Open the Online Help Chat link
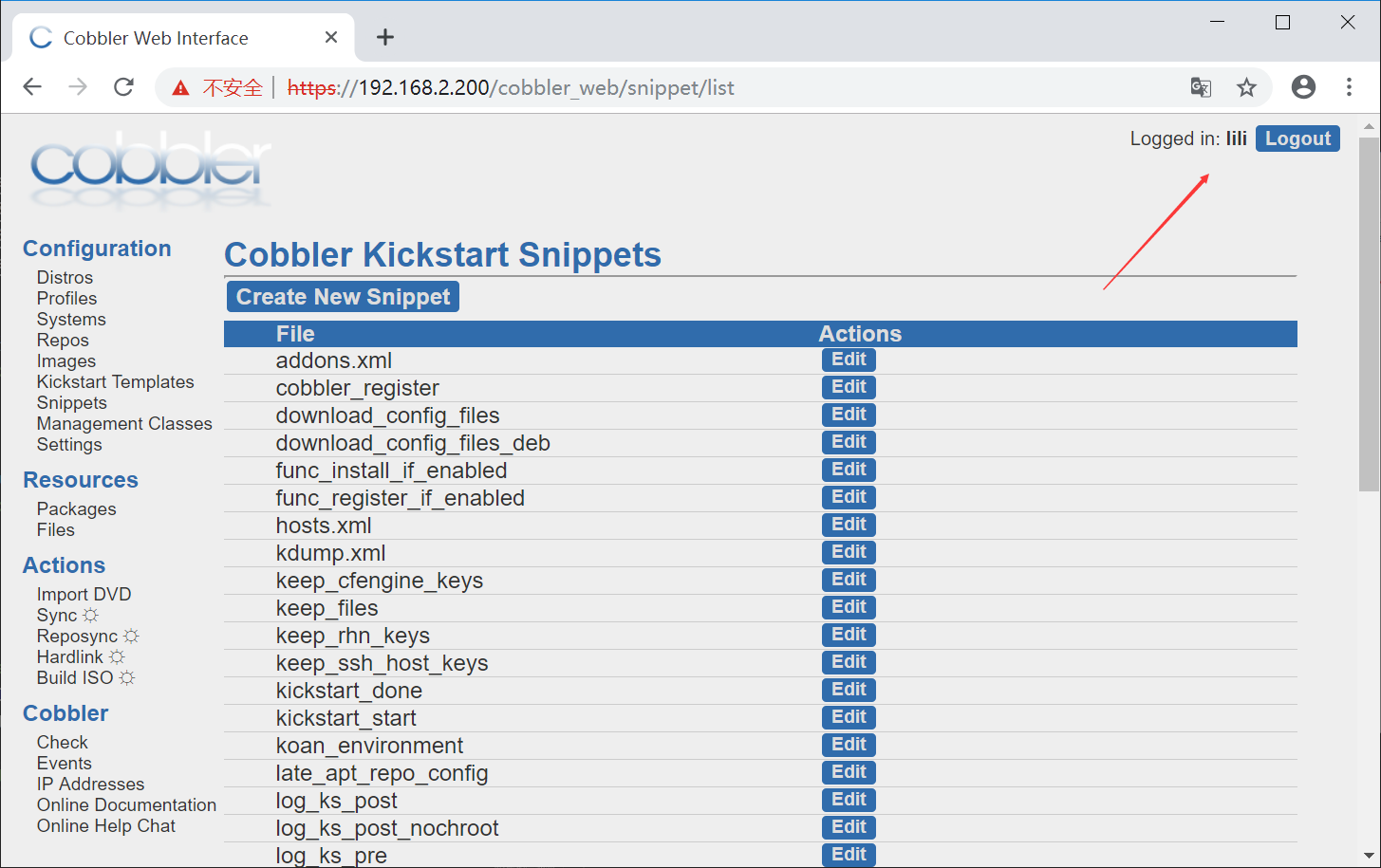1381x868 pixels. [x=106, y=826]
